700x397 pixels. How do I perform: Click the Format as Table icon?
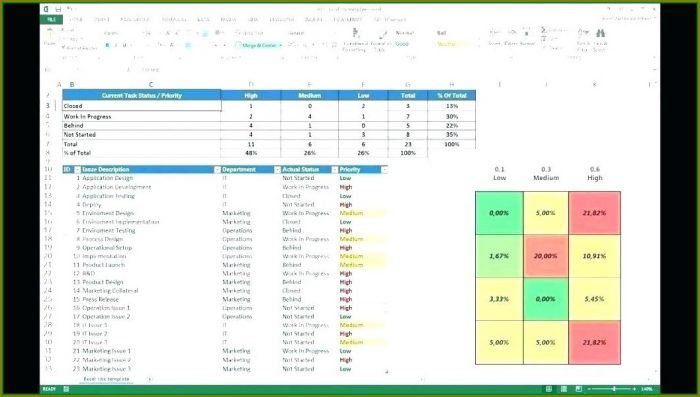(383, 34)
